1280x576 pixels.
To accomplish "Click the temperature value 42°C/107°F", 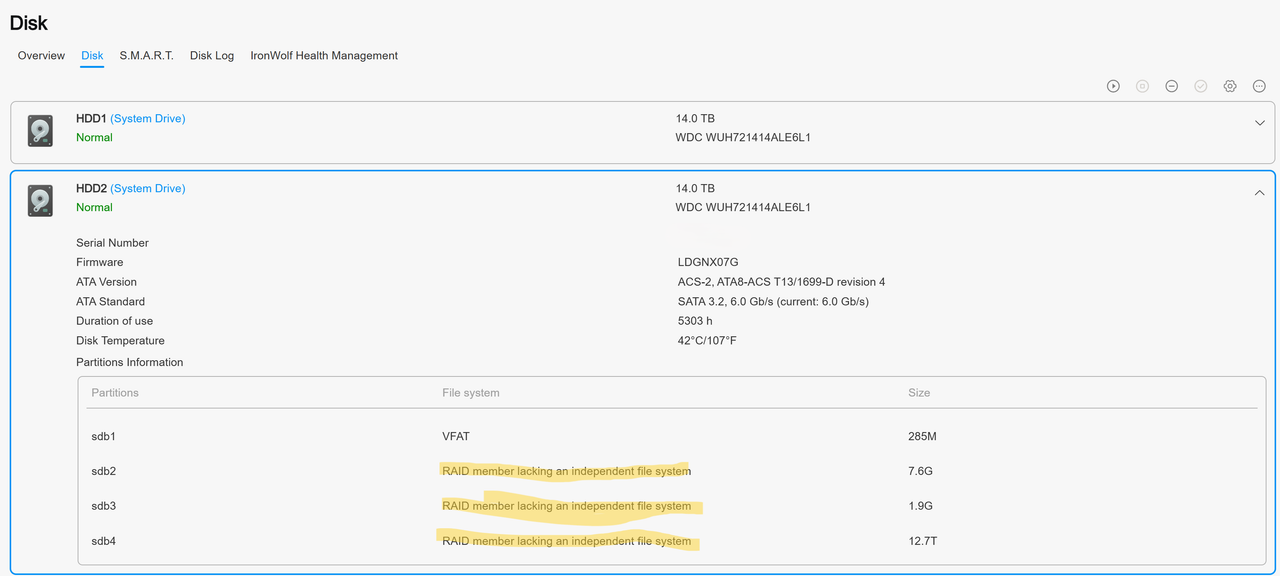I will 707,341.
